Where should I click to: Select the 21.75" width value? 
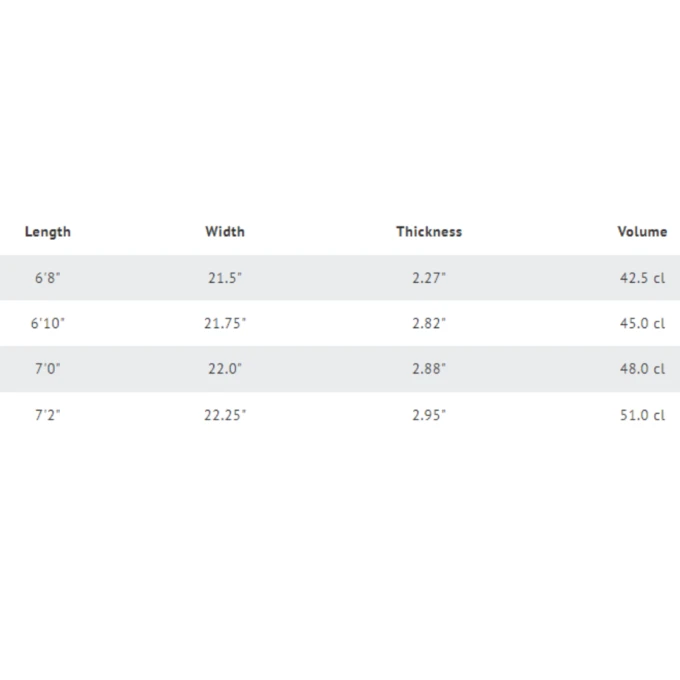225,323
